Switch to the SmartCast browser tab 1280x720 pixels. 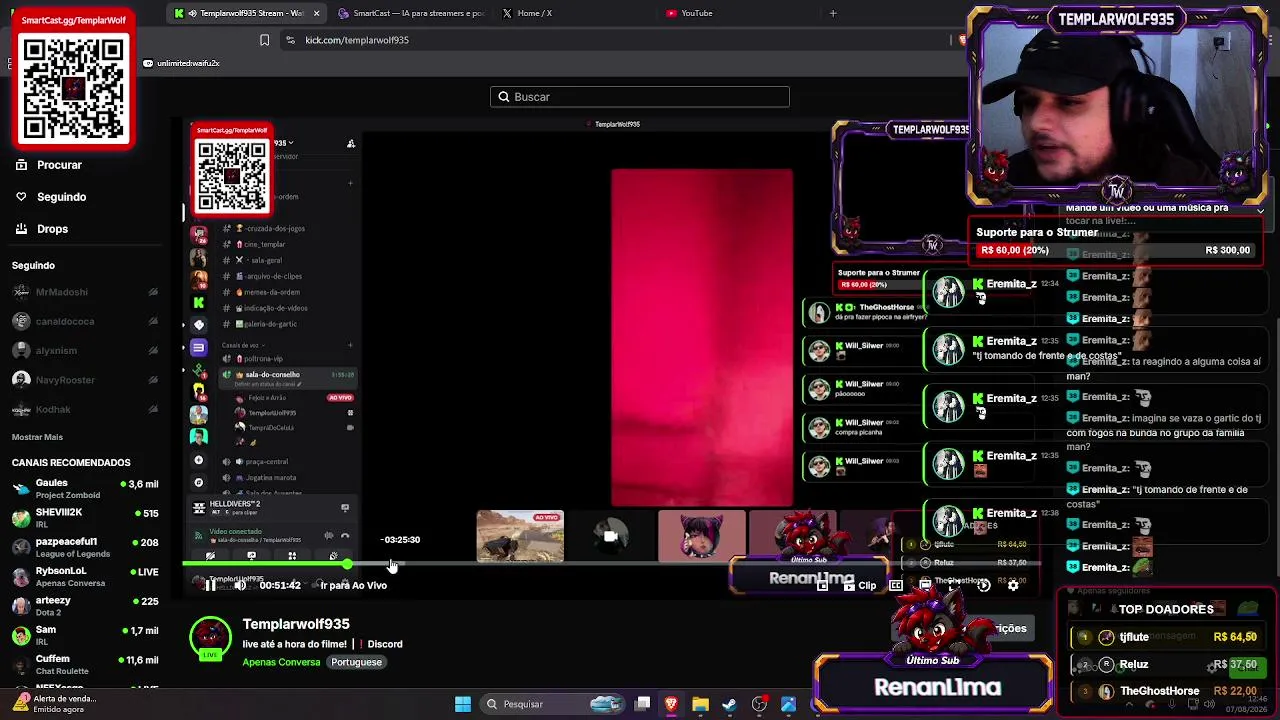410,13
